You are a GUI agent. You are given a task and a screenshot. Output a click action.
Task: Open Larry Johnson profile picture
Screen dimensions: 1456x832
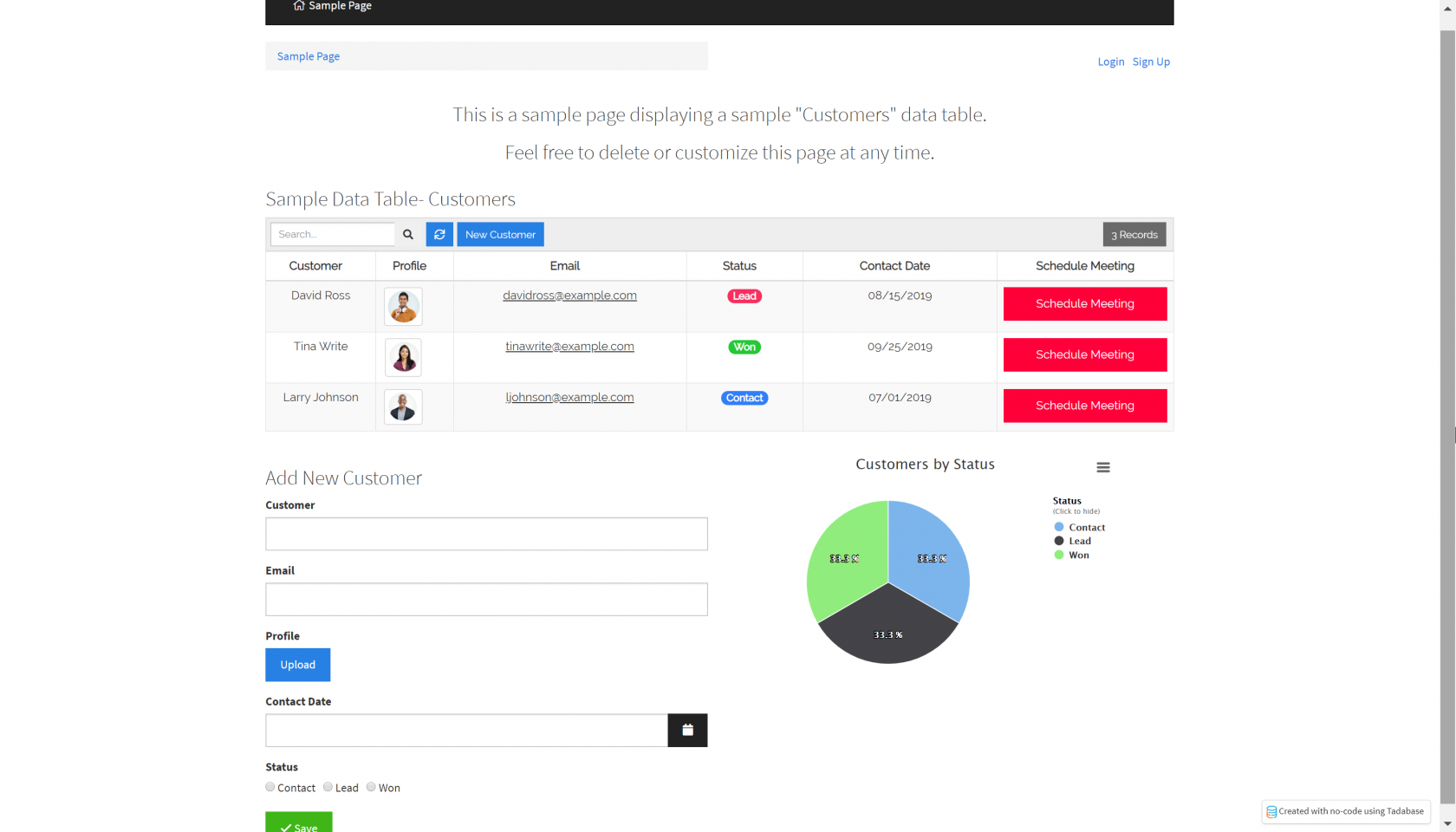tap(403, 406)
